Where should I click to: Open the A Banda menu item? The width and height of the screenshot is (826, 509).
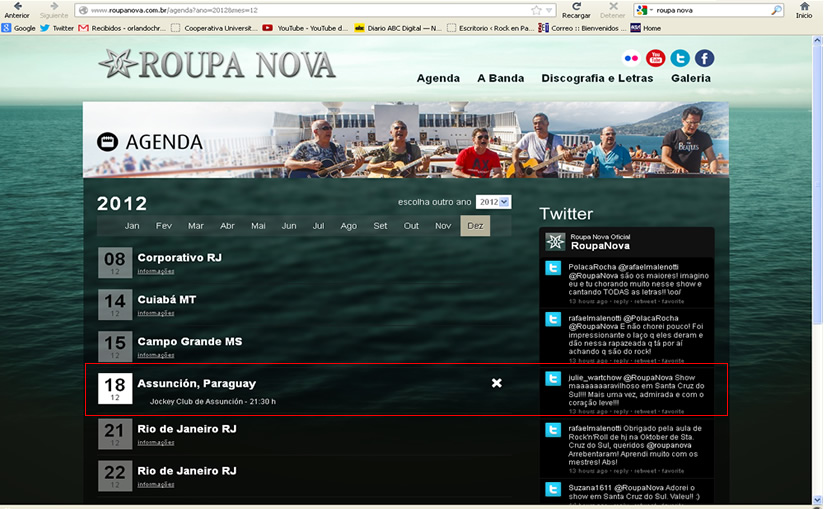pyautogui.click(x=500, y=78)
